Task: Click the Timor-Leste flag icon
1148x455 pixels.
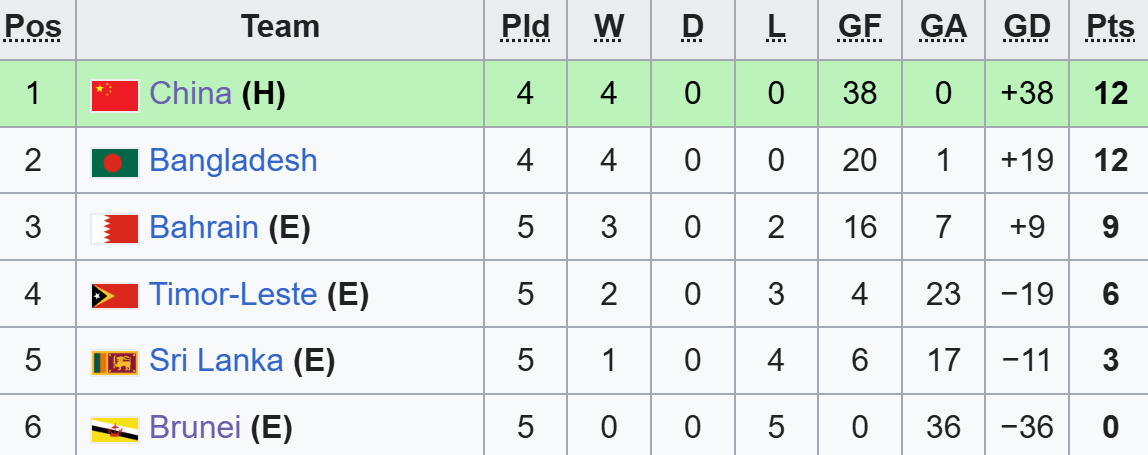Action: point(114,295)
